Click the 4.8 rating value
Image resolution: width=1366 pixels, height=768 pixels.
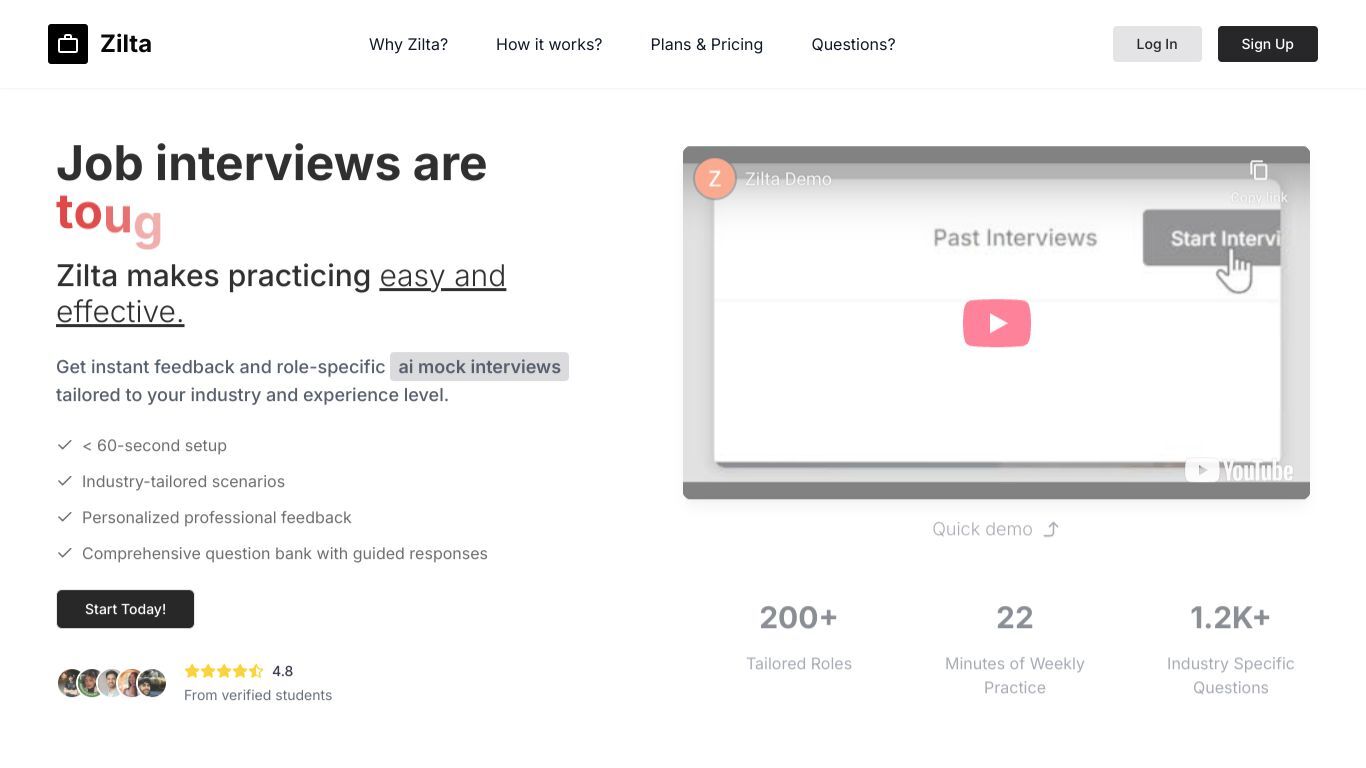[x=283, y=671]
